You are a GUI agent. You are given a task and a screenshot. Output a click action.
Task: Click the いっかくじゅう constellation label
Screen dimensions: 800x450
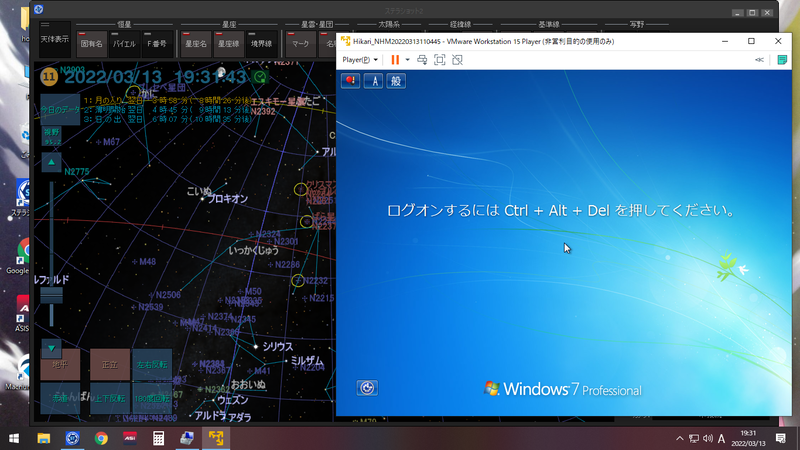click(254, 251)
